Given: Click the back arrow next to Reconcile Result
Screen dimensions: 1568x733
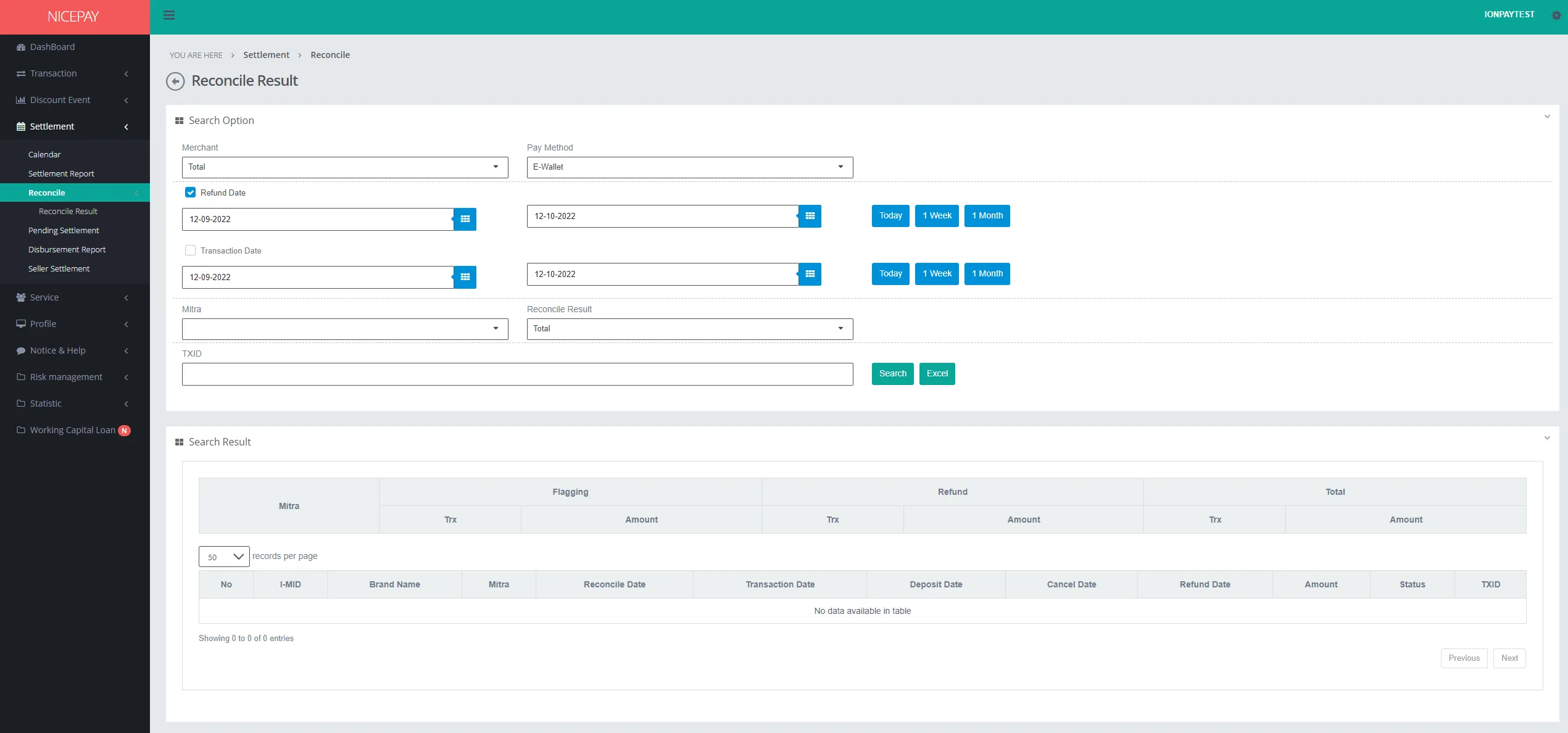Looking at the screenshot, I should coord(175,81).
